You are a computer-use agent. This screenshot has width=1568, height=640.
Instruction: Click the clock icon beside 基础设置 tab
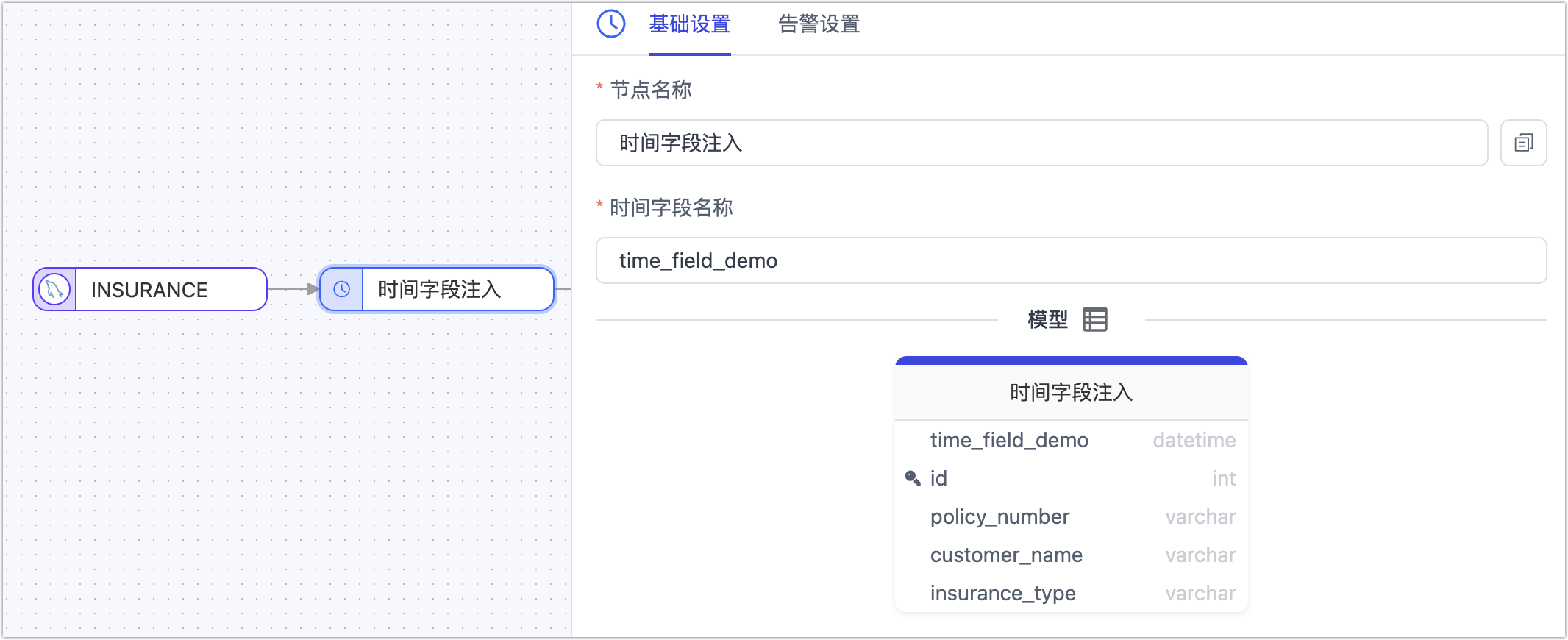pos(611,24)
